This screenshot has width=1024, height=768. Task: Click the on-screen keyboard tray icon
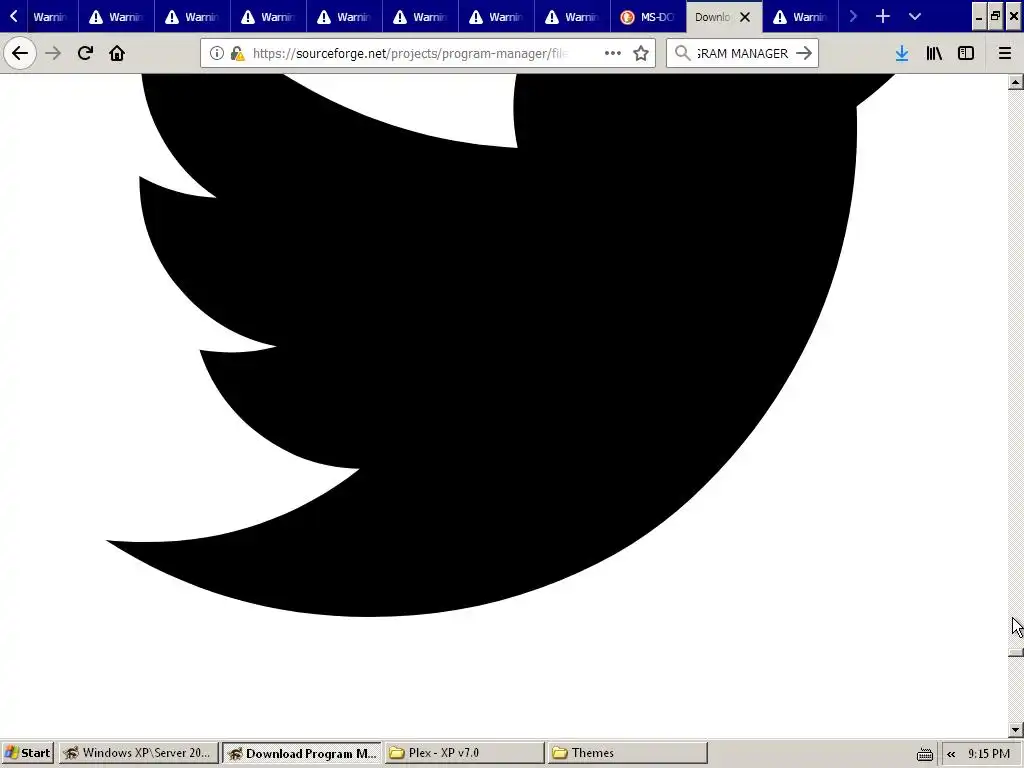click(925, 754)
